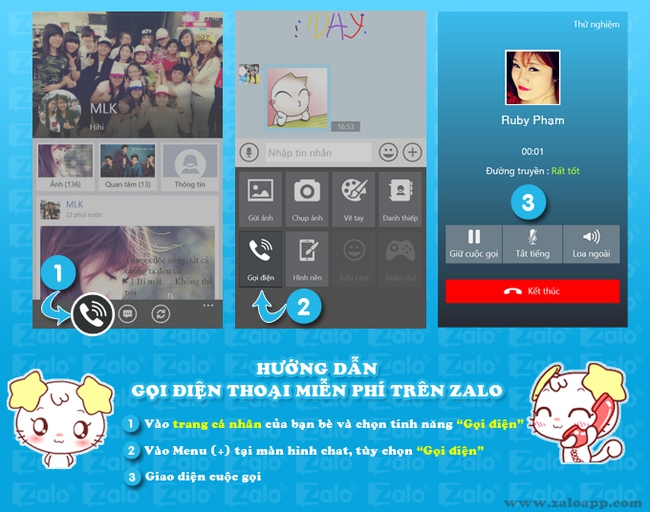The image size is (650, 512).
Task: Tap the 22 phút trước post time
Action: coord(83,215)
